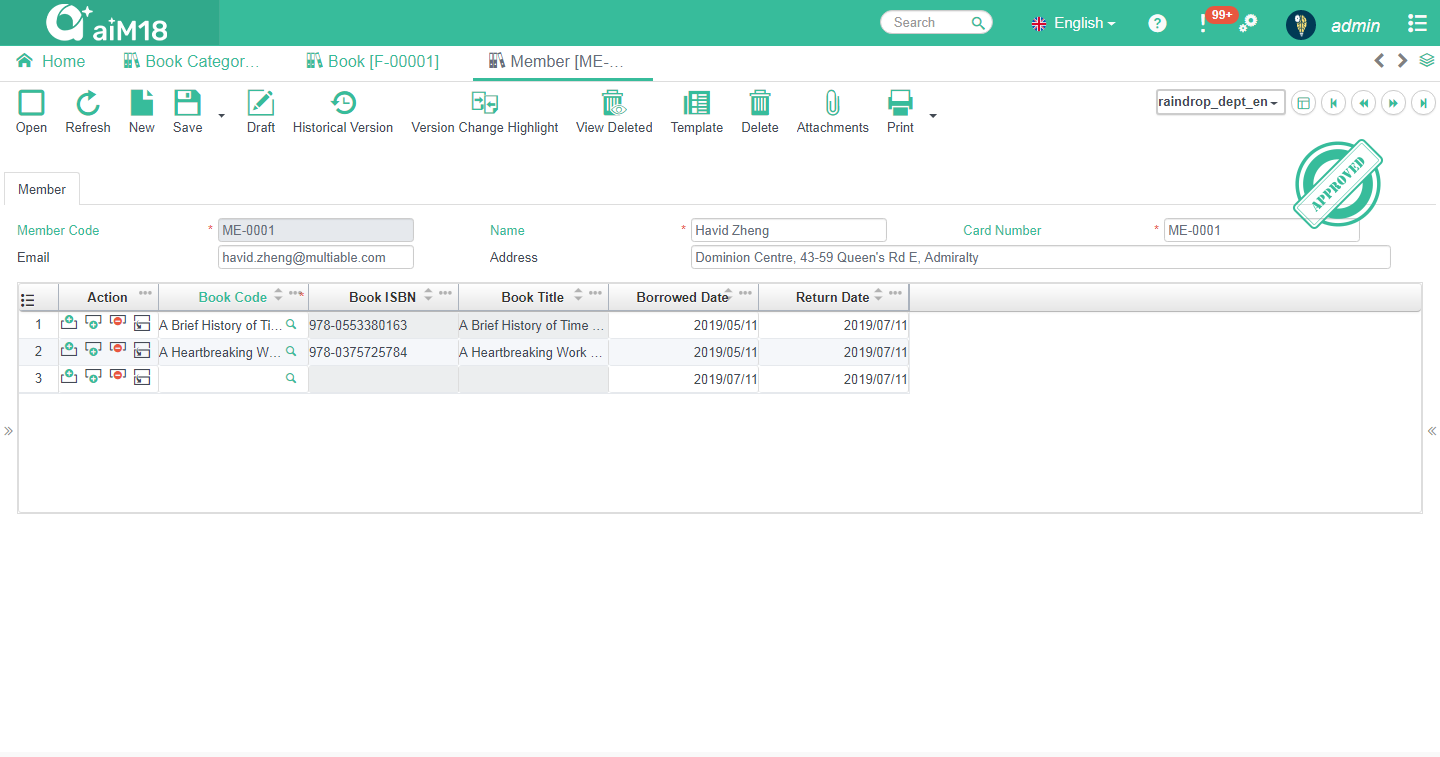Add row above in row 1

[69, 323]
